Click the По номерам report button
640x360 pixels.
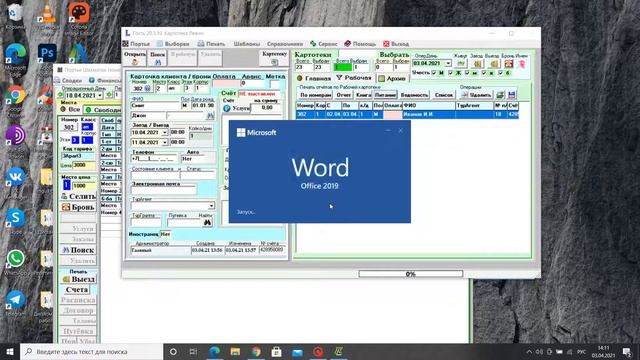tap(315, 95)
